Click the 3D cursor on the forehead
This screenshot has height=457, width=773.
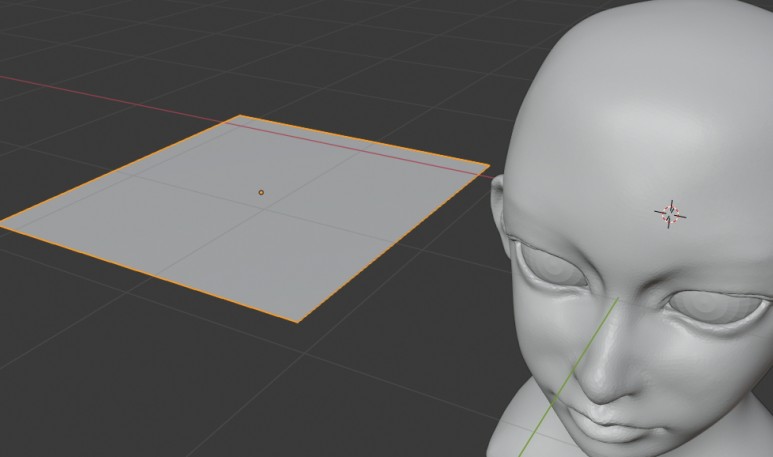tap(670, 214)
